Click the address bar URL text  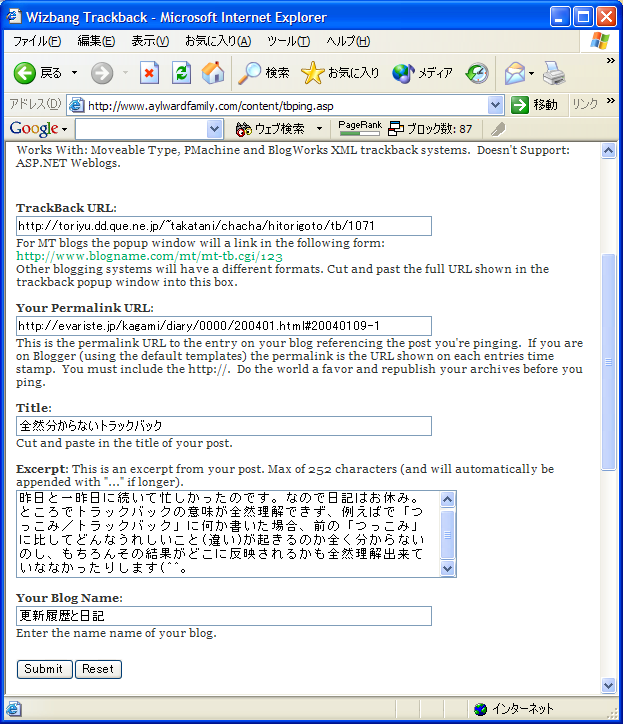coord(211,106)
